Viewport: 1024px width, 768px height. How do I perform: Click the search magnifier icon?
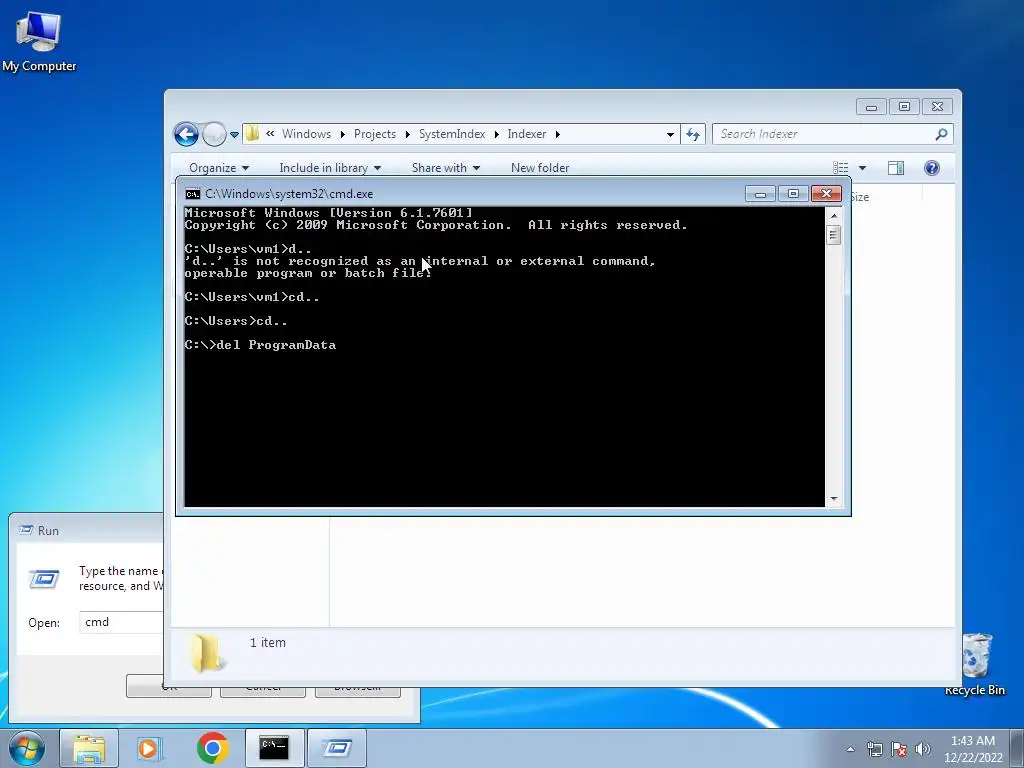coord(941,134)
